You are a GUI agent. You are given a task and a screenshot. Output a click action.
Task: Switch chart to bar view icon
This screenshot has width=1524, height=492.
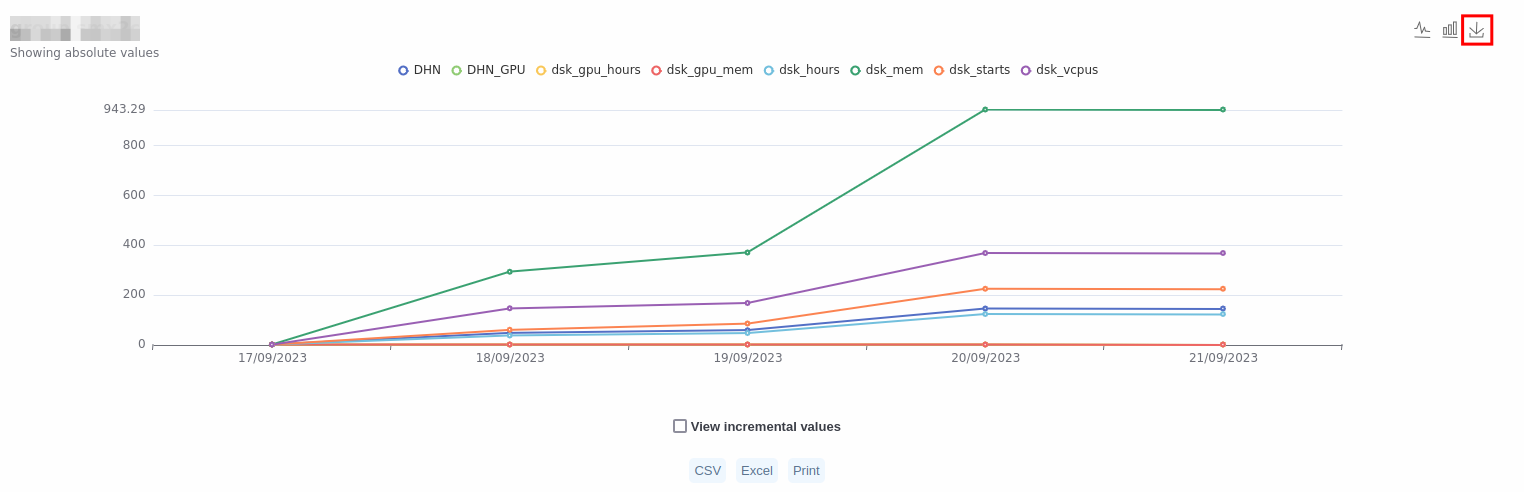(x=1449, y=30)
